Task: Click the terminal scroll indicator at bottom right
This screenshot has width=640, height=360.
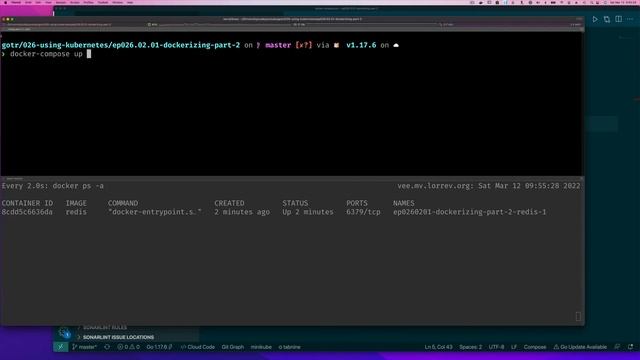Action: click(578, 316)
